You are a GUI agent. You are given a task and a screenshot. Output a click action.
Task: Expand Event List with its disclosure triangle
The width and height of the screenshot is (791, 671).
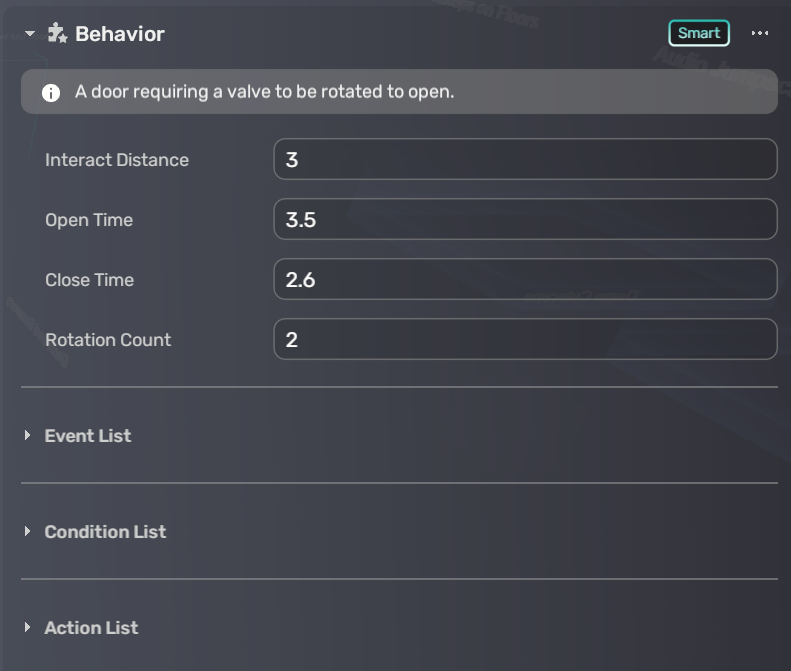[x=28, y=436]
